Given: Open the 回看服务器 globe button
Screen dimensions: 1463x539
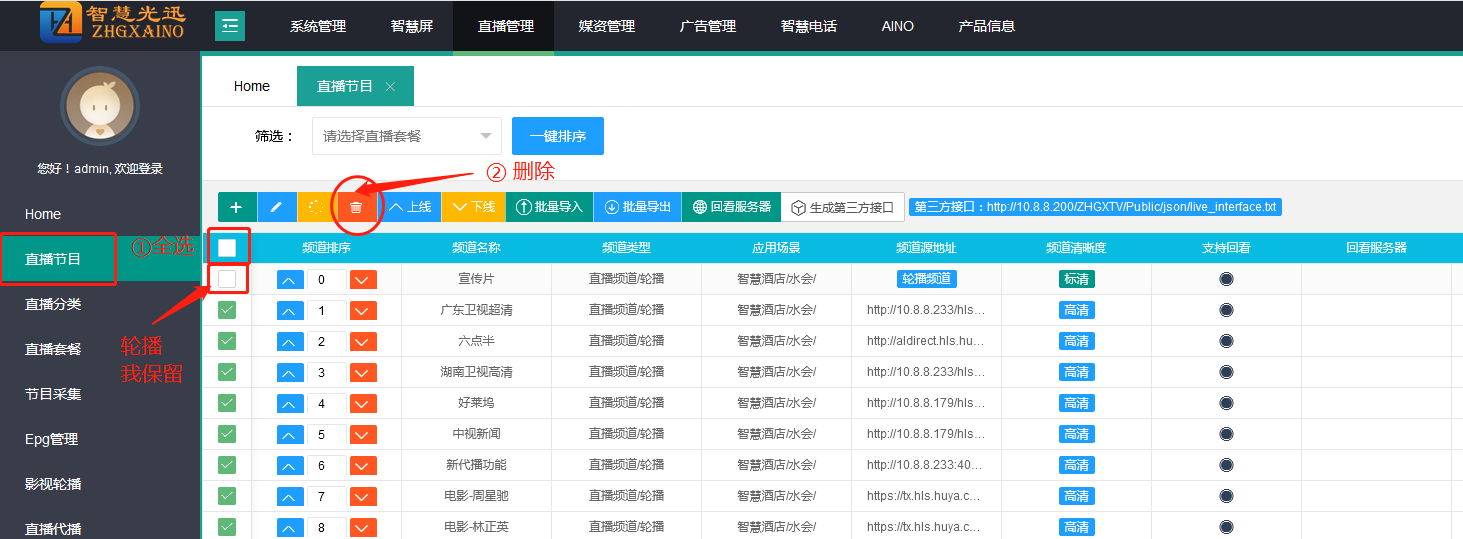Looking at the screenshot, I should pyautogui.click(x=731, y=207).
